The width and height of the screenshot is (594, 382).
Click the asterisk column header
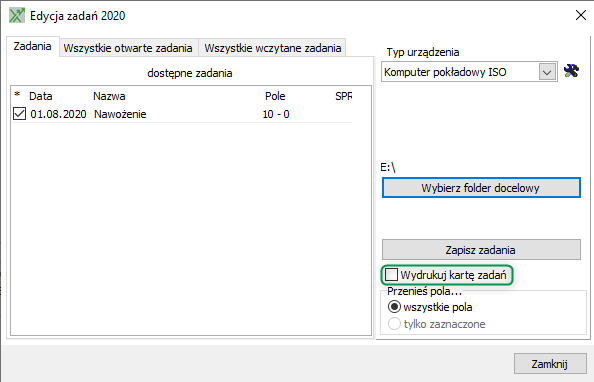click(x=17, y=95)
